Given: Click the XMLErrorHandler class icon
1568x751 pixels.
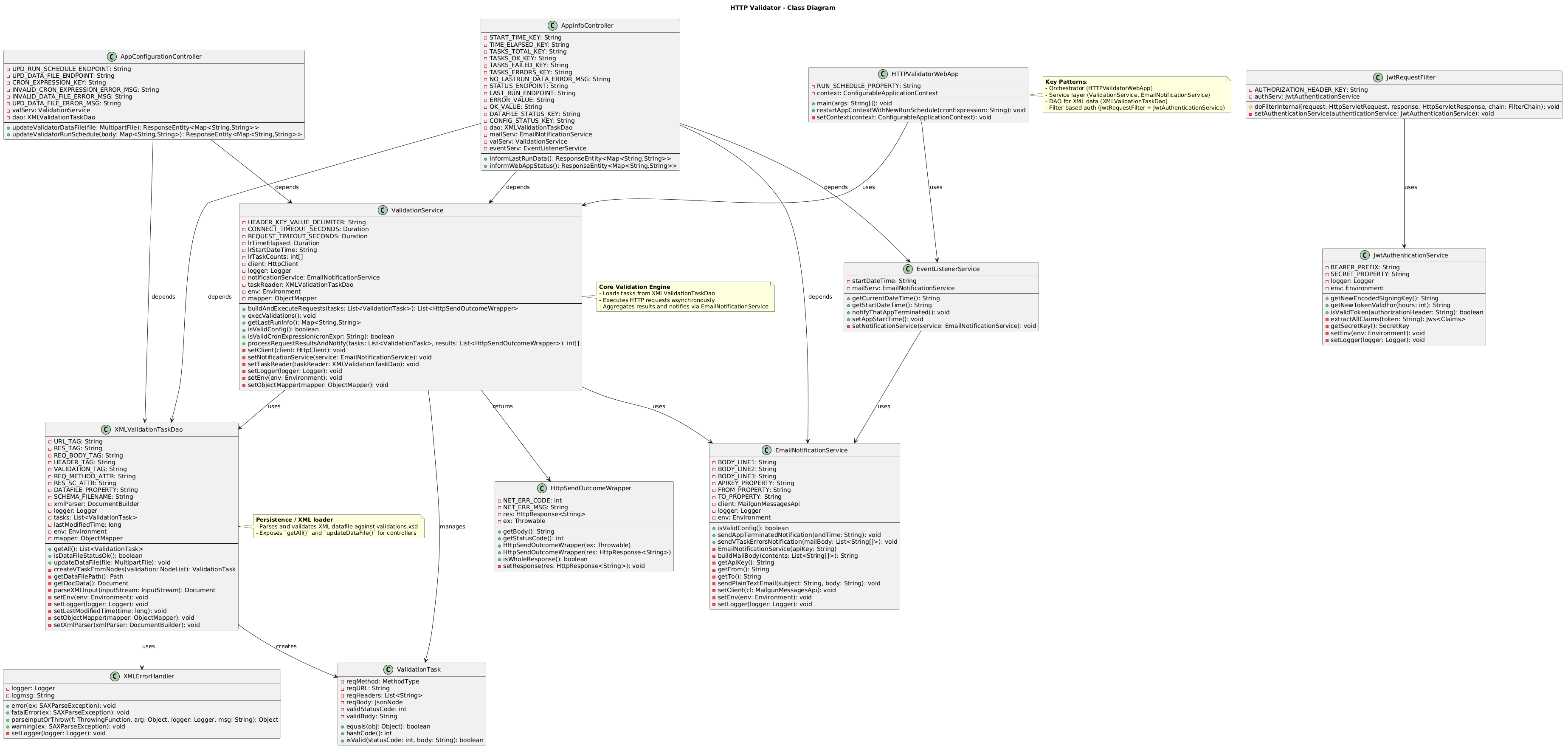Looking at the screenshot, I should pos(115,676).
